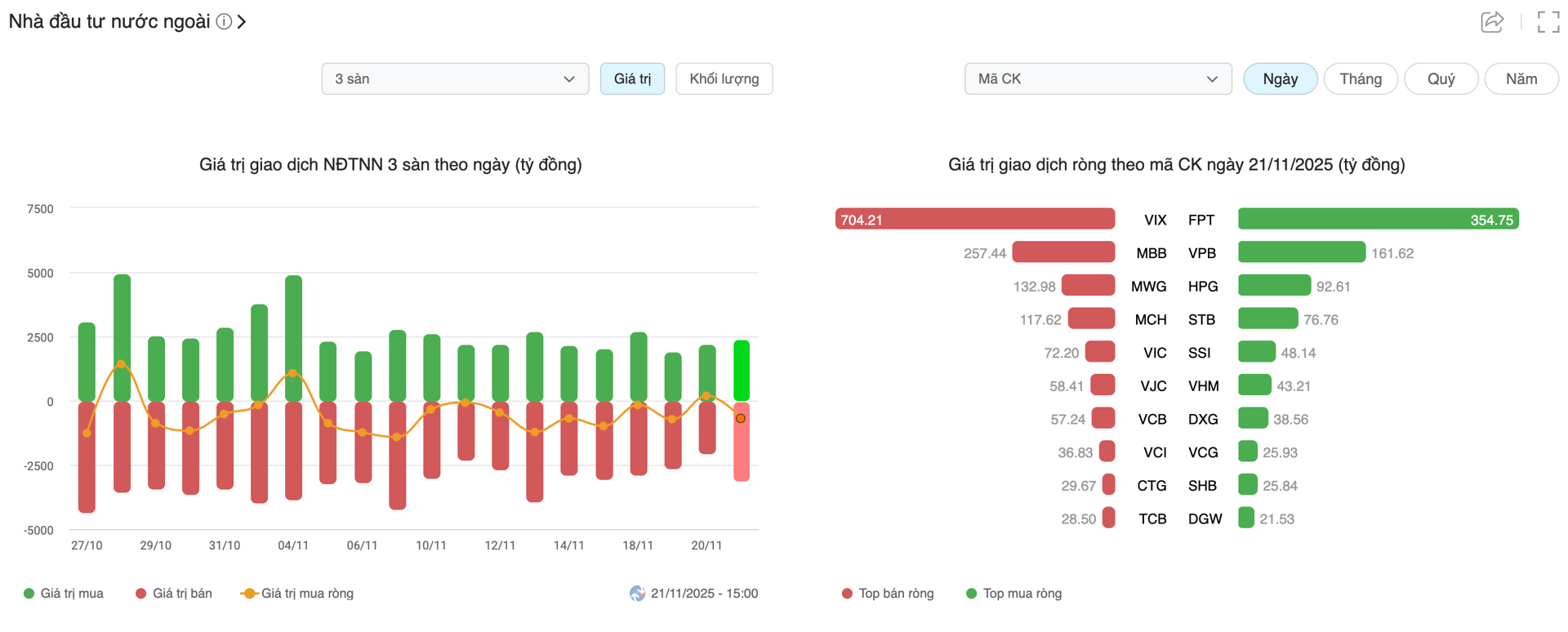Click the Khối lượng button
The image size is (1568, 632).
click(724, 79)
